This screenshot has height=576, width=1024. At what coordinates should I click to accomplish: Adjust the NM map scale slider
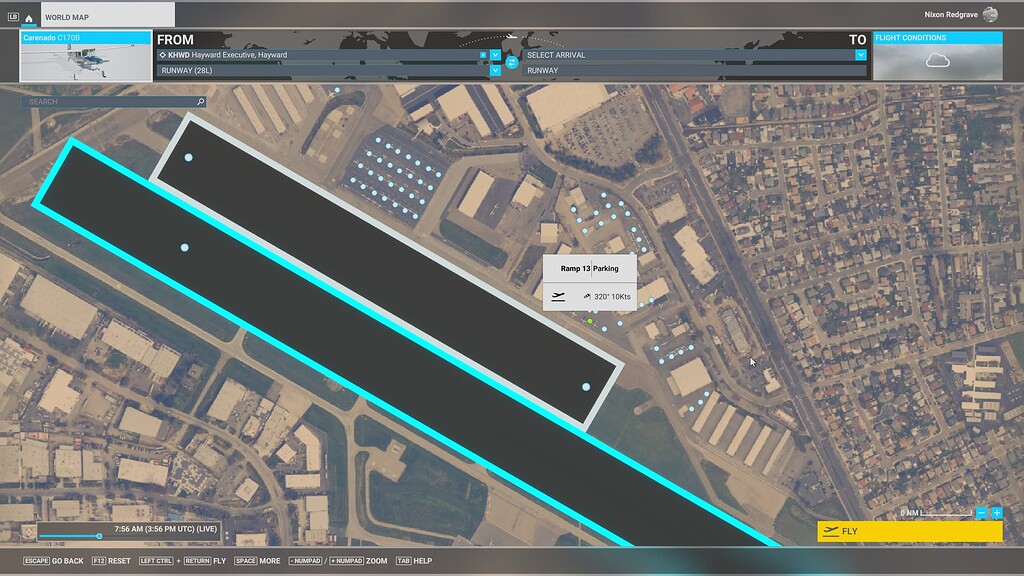pyautogui.click(x=945, y=512)
